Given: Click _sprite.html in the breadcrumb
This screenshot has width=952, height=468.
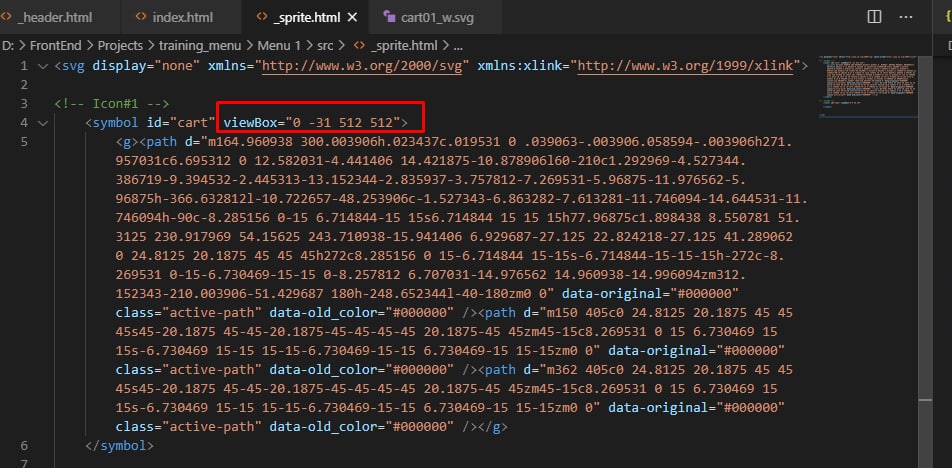Looking at the screenshot, I should point(403,46).
